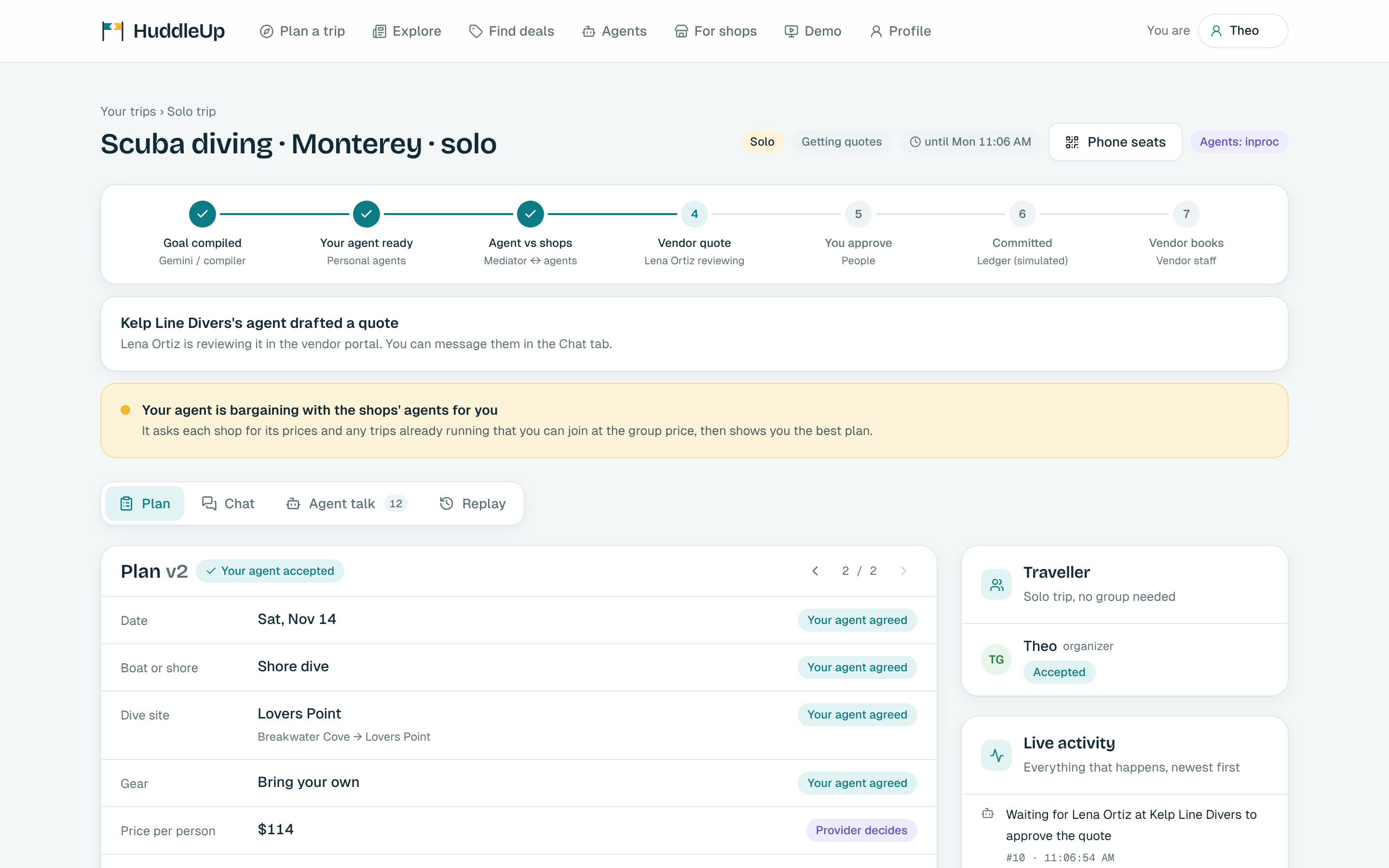Open the For shops page

point(715,31)
